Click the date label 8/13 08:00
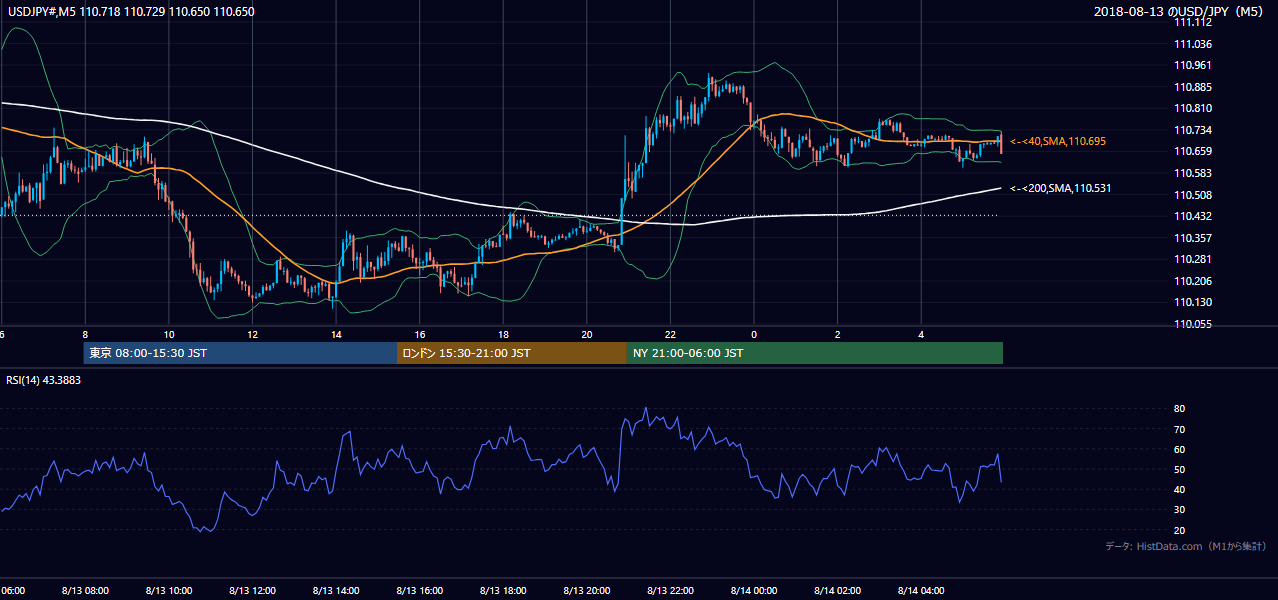Image resolution: width=1278 pixels, height=600 pixels. [85, 591]
